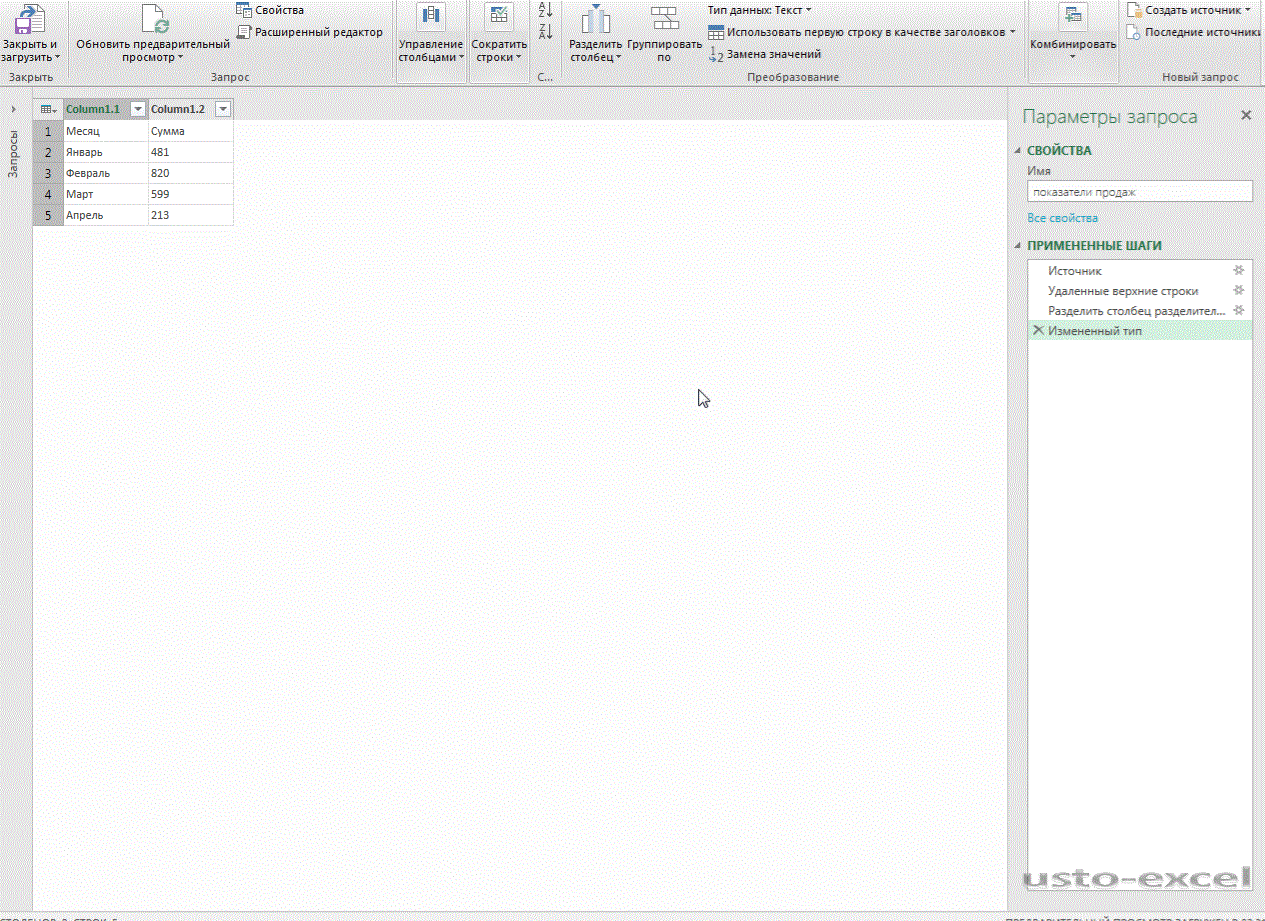1265x921 pixels.
Task: Open gear for Удаленные верхние строки step
Action: [1238, 290]
